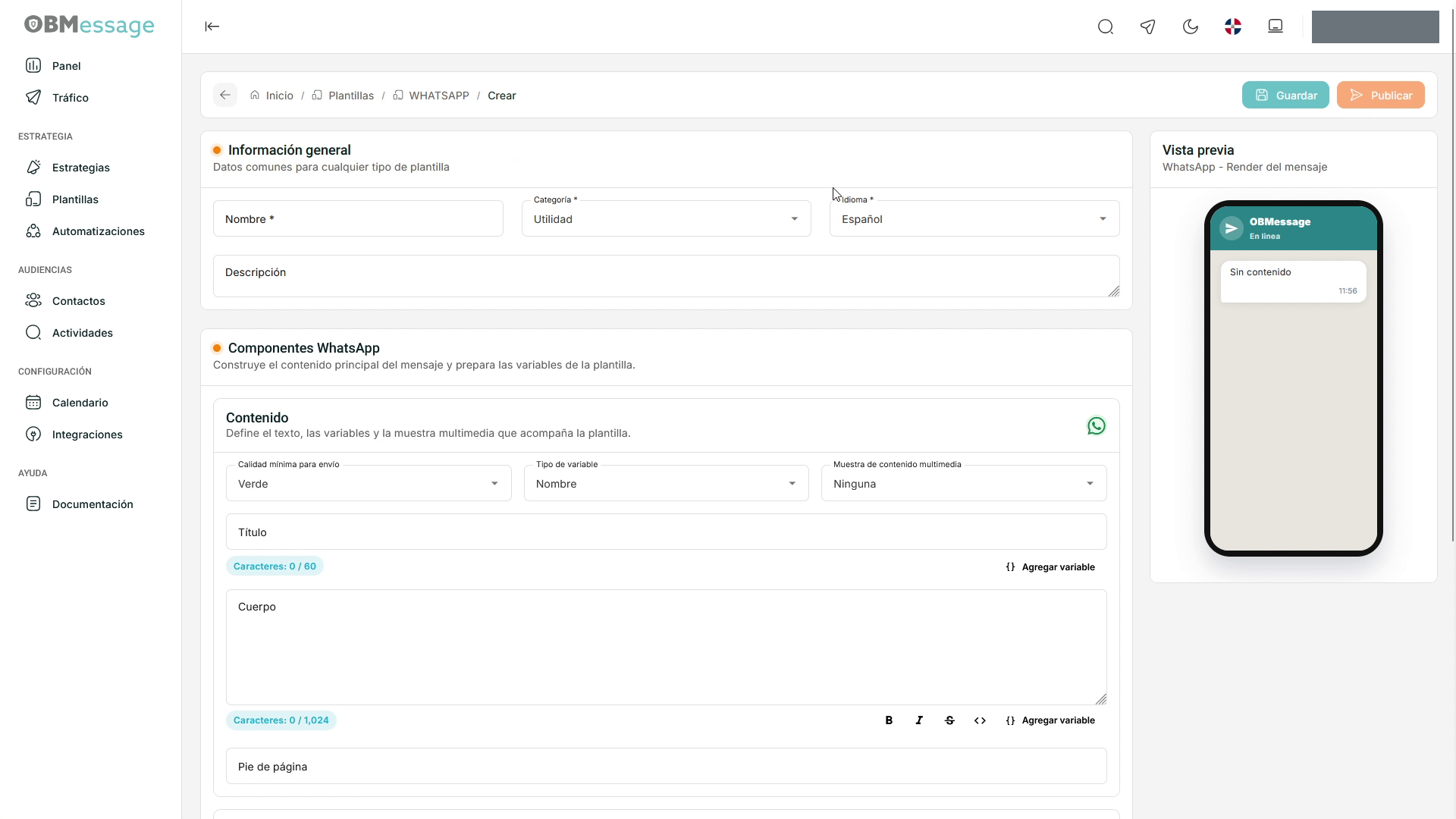Toggle dark mode moon icon
Image resolution: width=1456 pixels, height=819 pixels.
[1191, 27]
